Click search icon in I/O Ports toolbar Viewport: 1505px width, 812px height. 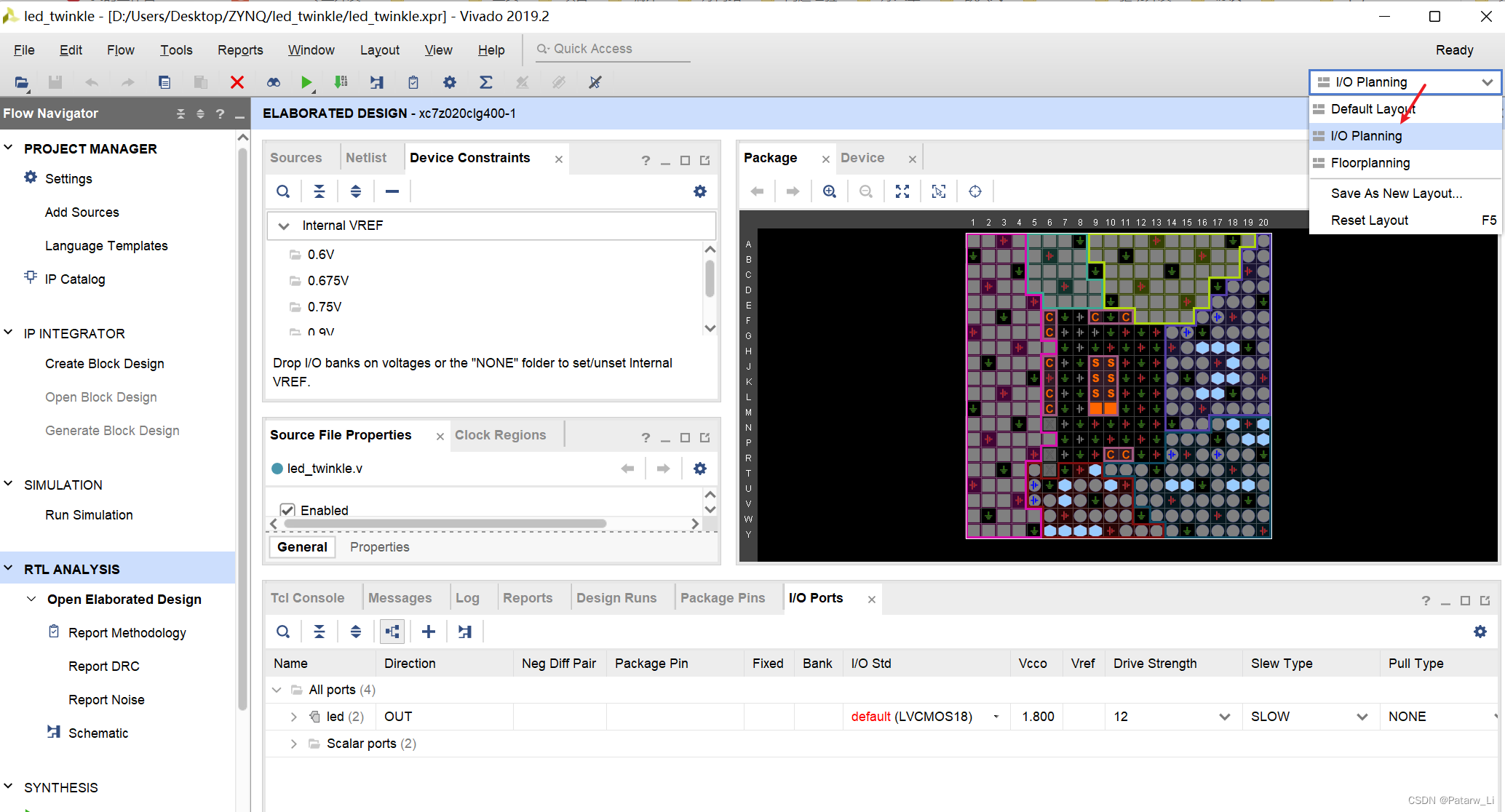[x=283, y=632]
